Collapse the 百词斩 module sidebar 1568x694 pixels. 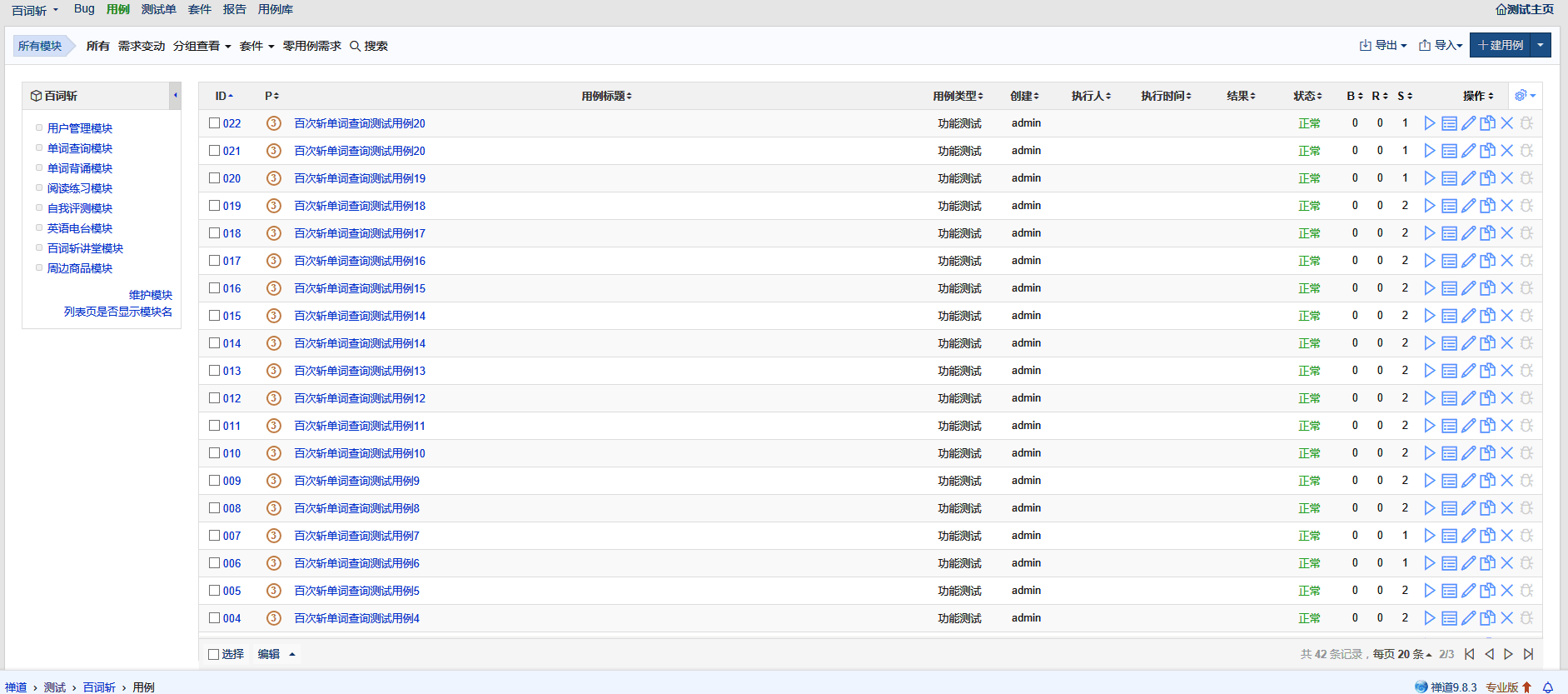[175, 96]
